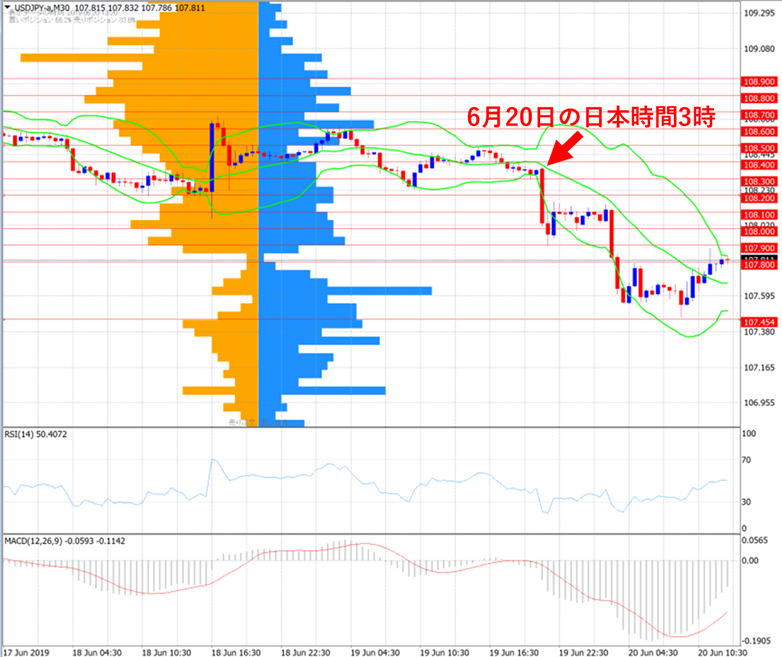The width and height of the screenshot is (782, 657).
Task: Click the 108.500 red price level label
Action: tap(759, 148)
